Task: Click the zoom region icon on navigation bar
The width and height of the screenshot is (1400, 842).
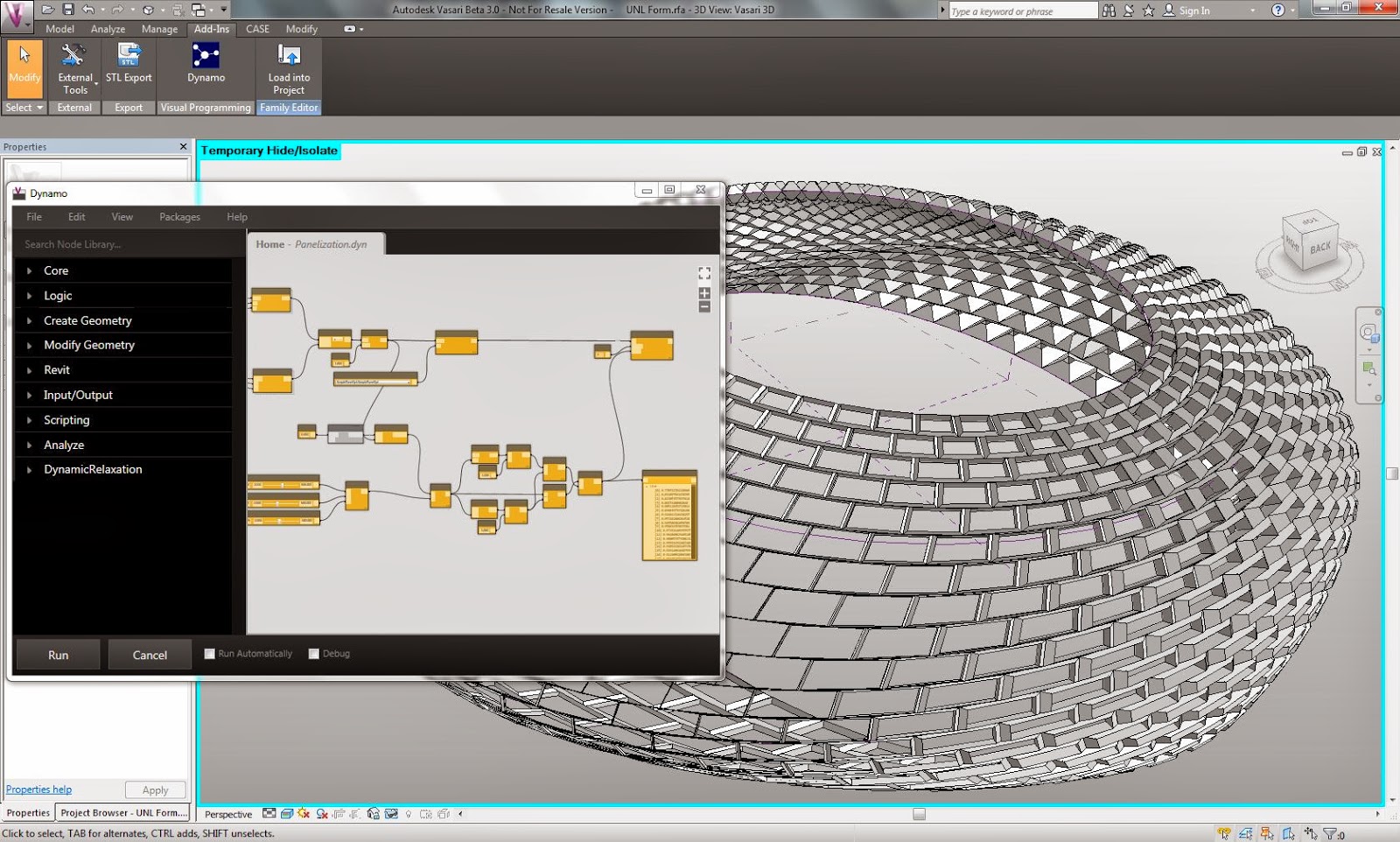Action: tap(1369, 368)
